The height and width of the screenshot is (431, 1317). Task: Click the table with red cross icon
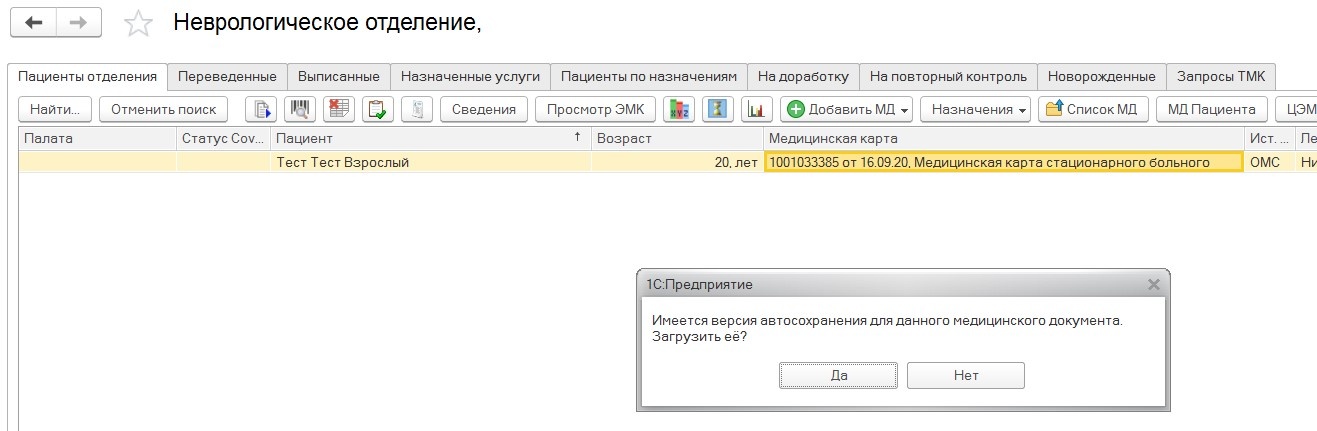click(x=339, y=109)
